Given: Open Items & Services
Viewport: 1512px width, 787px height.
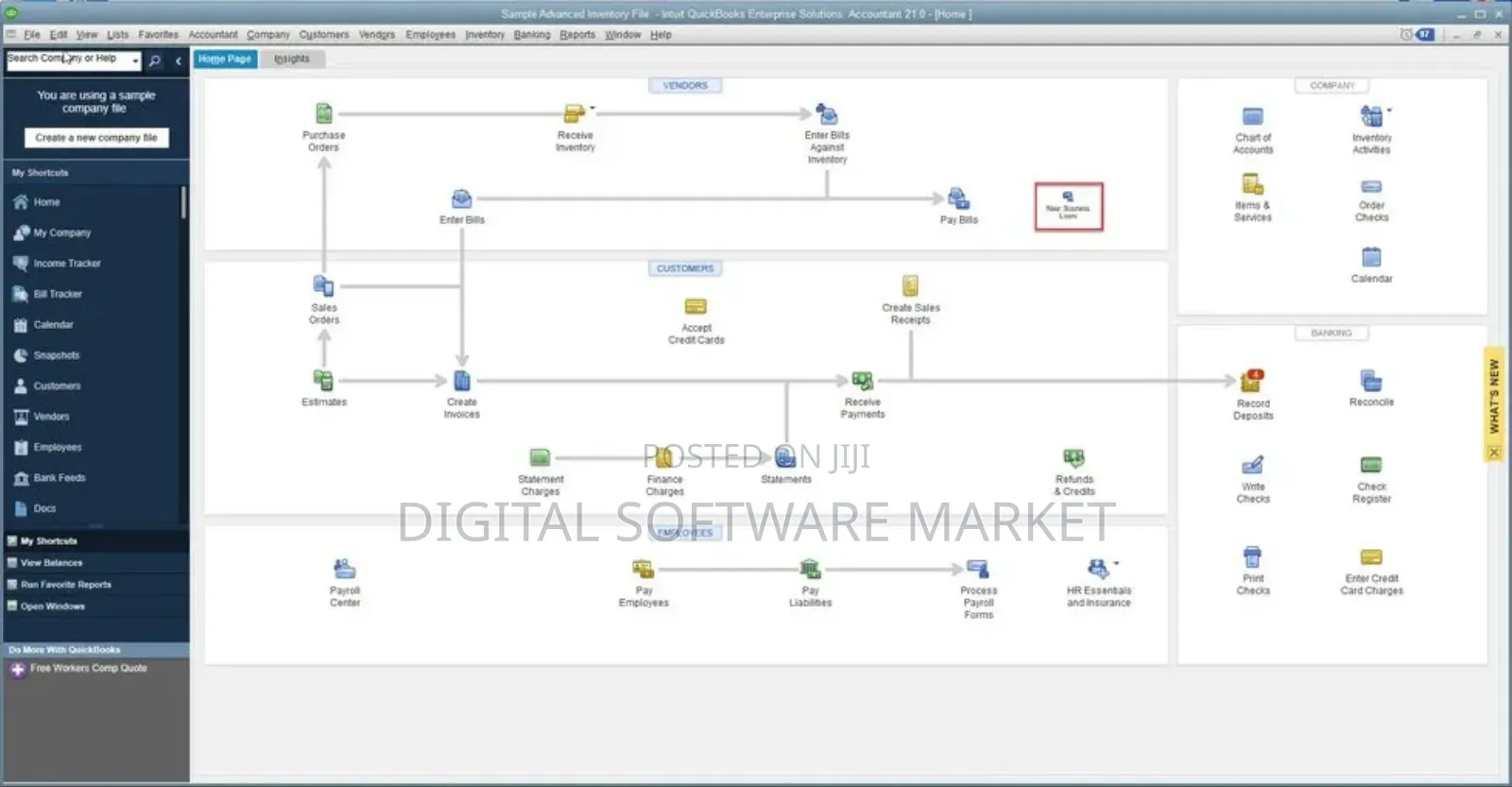Looking at the screenshot, I should click(1252, 183).
